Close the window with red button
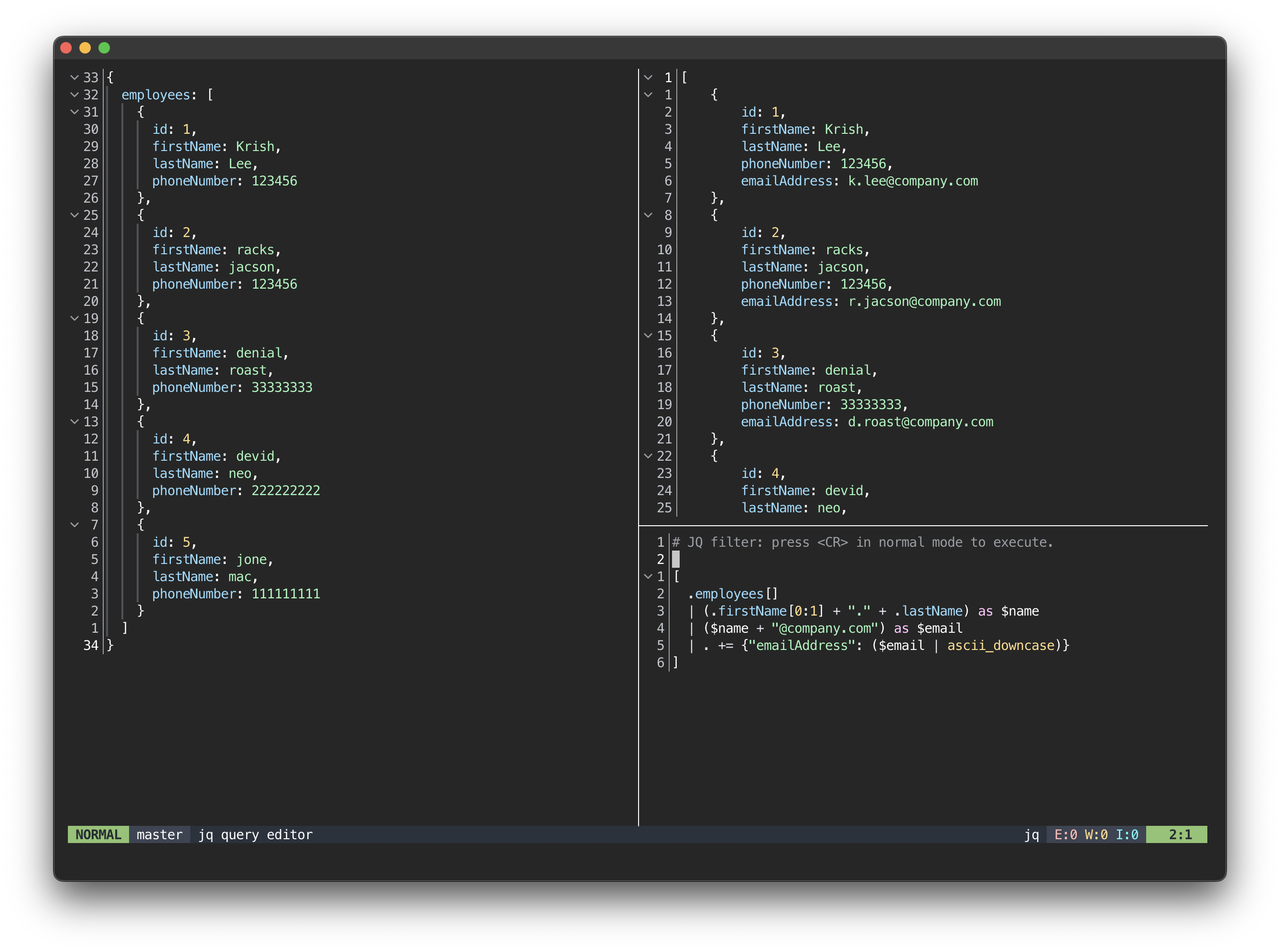This screenshot has width=1280, height=952. coord(65,48)
